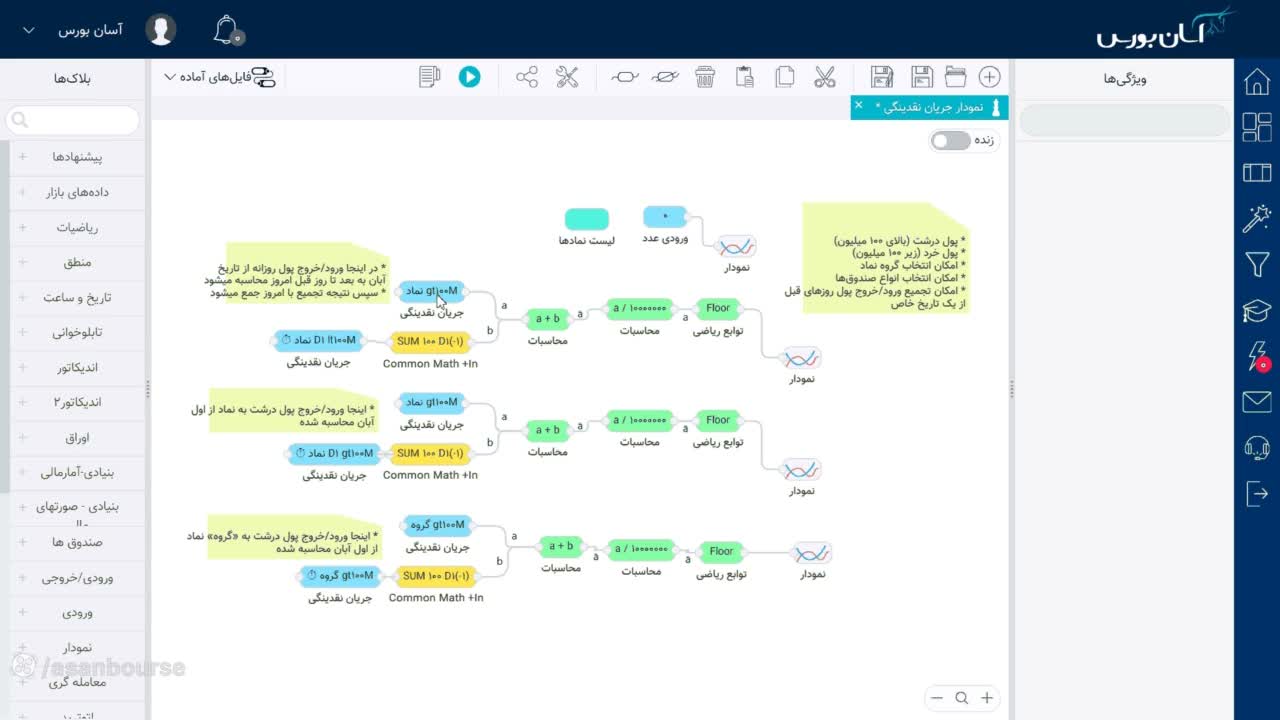This screenshot has width=1280, height=720.
Task: Expand the اوراق blocks category
Action: [x=75, y=437]
